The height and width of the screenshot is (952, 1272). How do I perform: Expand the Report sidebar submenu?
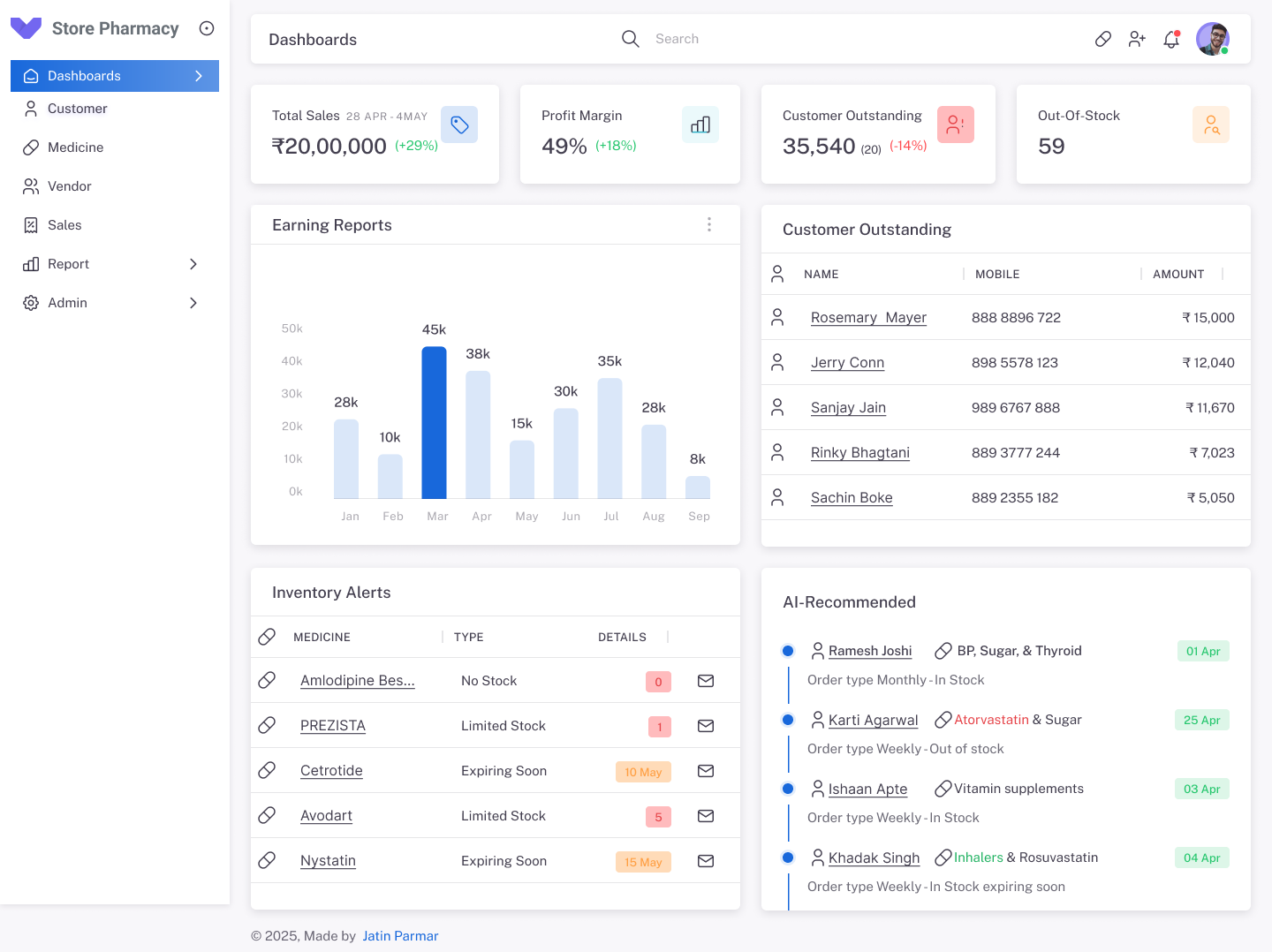tap(193, 264)
